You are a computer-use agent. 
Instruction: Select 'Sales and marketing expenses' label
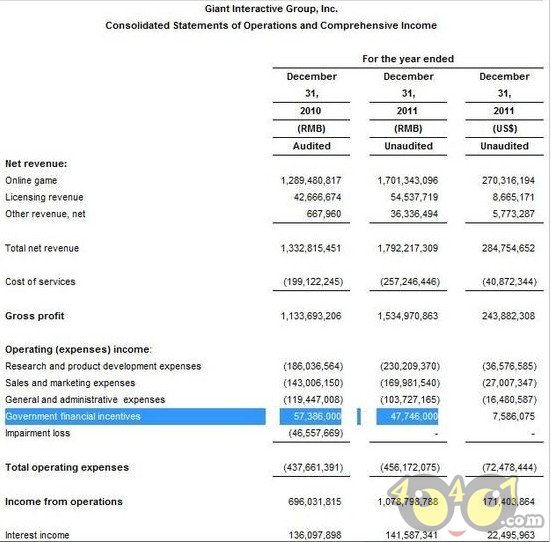pyautogui.click(x=70, y=383)
